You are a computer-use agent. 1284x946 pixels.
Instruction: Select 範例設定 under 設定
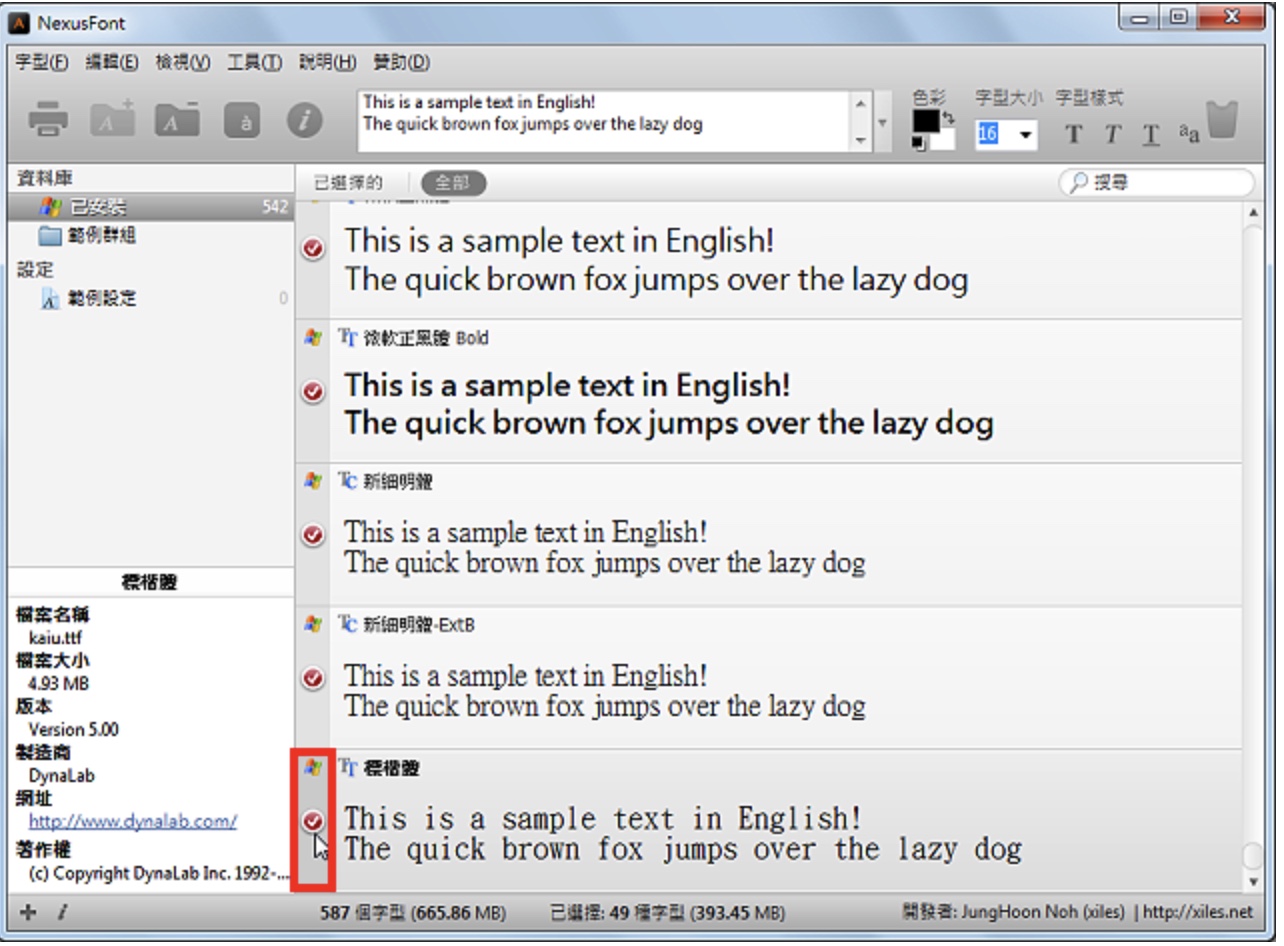click(102, 298)
